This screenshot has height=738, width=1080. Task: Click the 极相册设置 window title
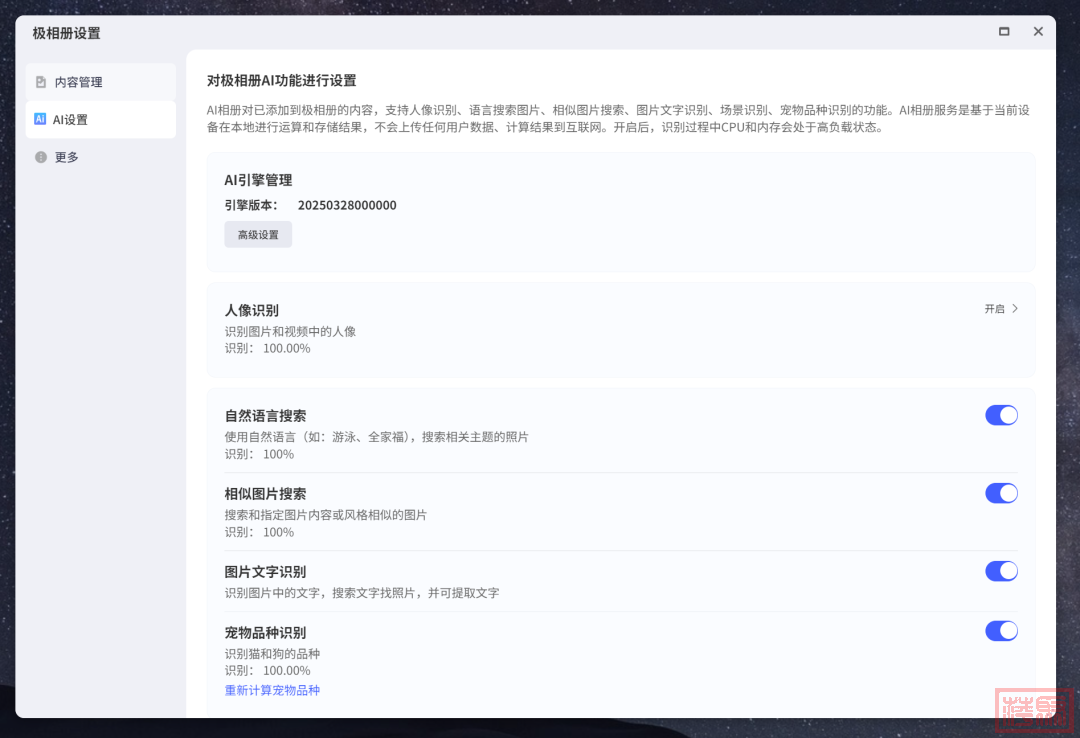pos(66,33)
